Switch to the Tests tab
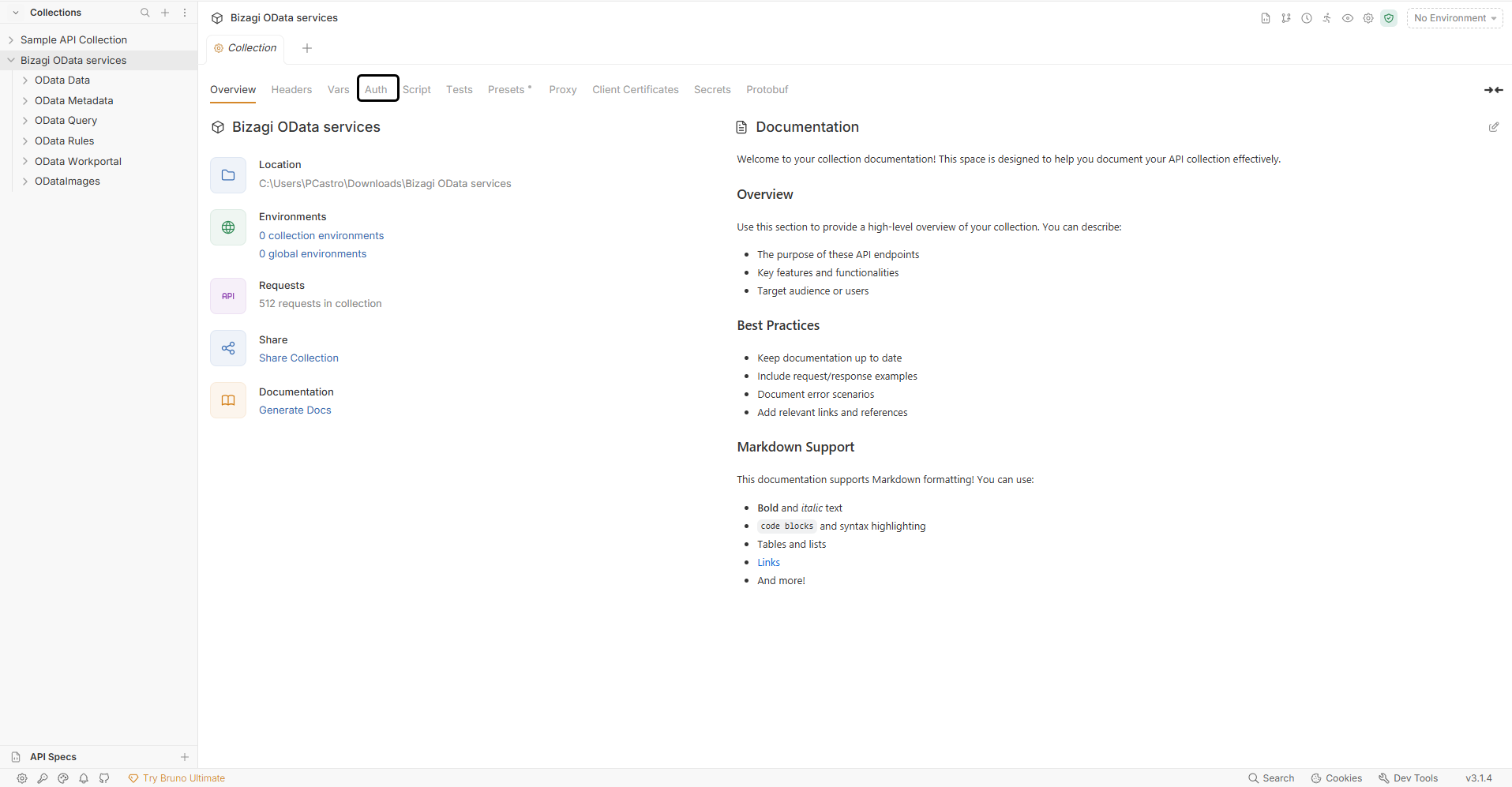 (x=460, y=90)
